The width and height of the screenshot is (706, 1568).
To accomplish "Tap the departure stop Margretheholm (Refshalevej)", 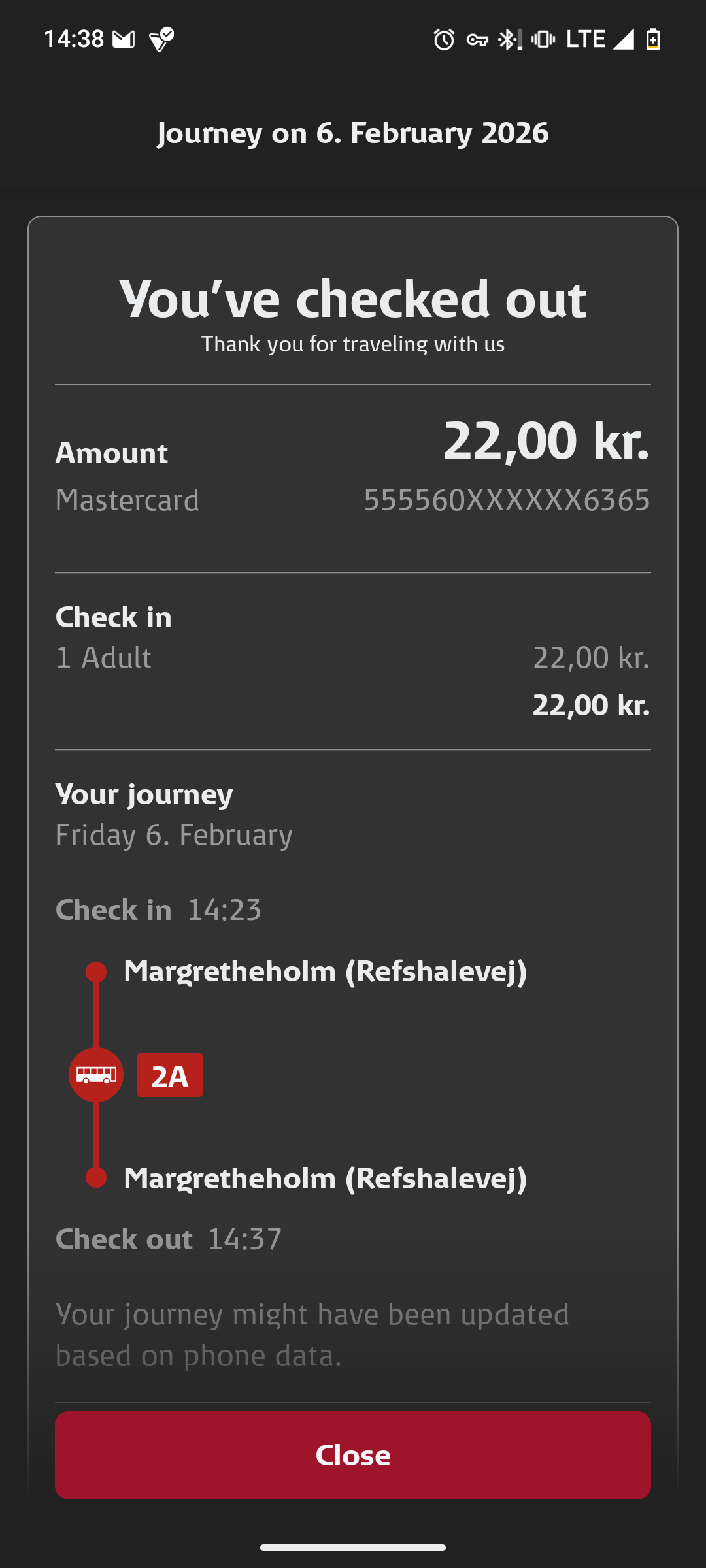I will point(325,972).
